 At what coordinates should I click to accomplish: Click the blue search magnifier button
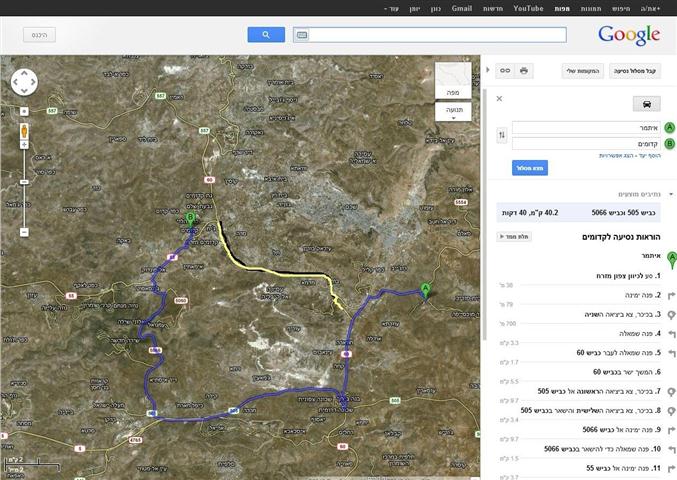click(x=266, y=34)
